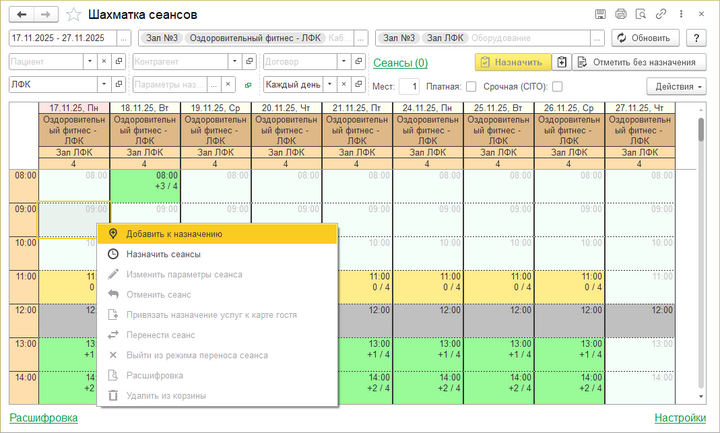Click the Договор input field
The width and height of the screenshot is (720, 433).
(300, 62)
